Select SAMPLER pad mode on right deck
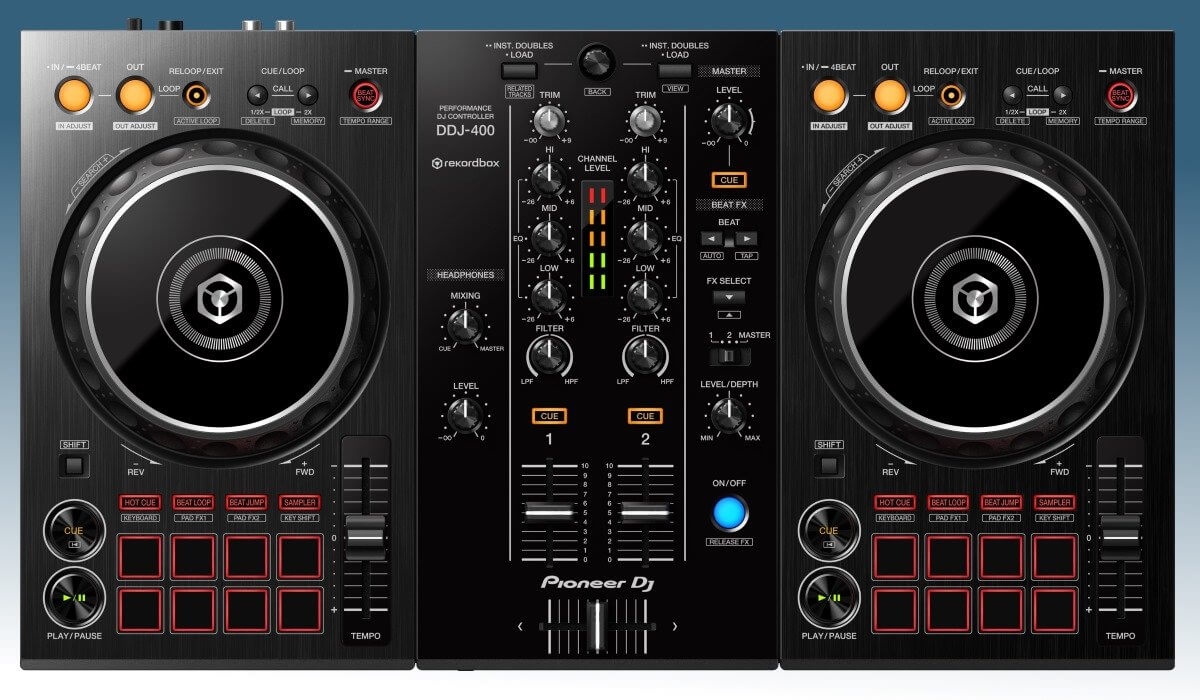 point(1055,503)
